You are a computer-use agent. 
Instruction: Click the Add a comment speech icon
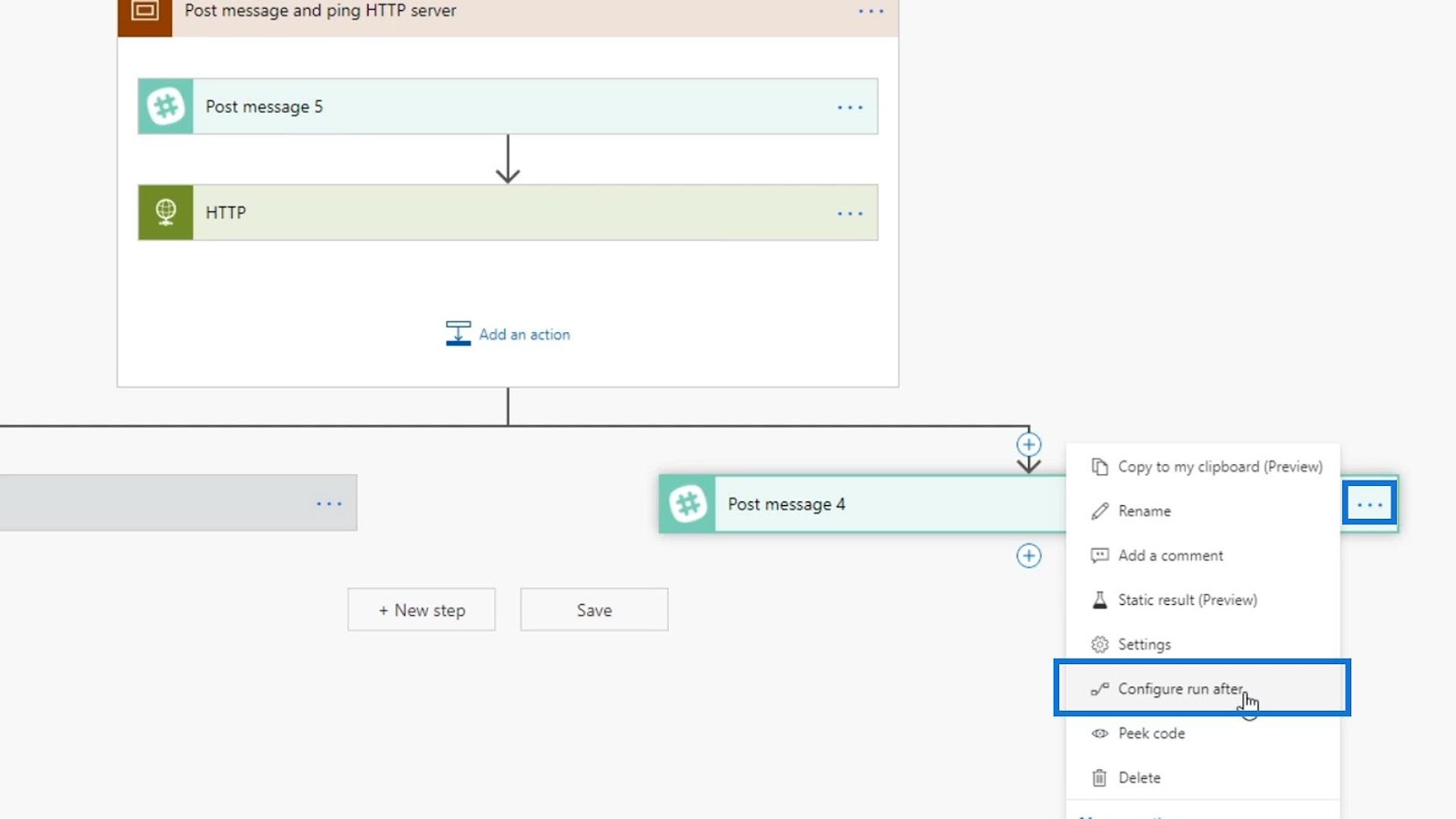coord(1099,555)
